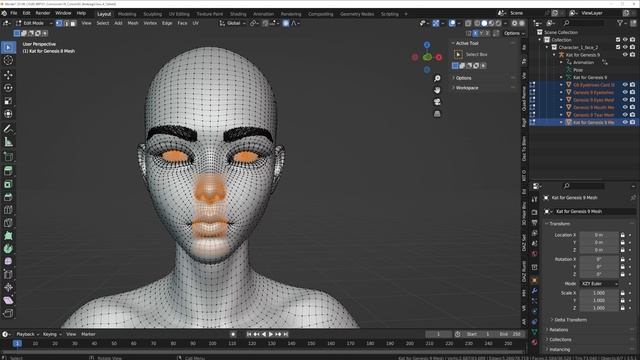This screenshot has height=360, width=640.
Task: Switch to the Shading workspace tab
Action: (x=238, y=14)
